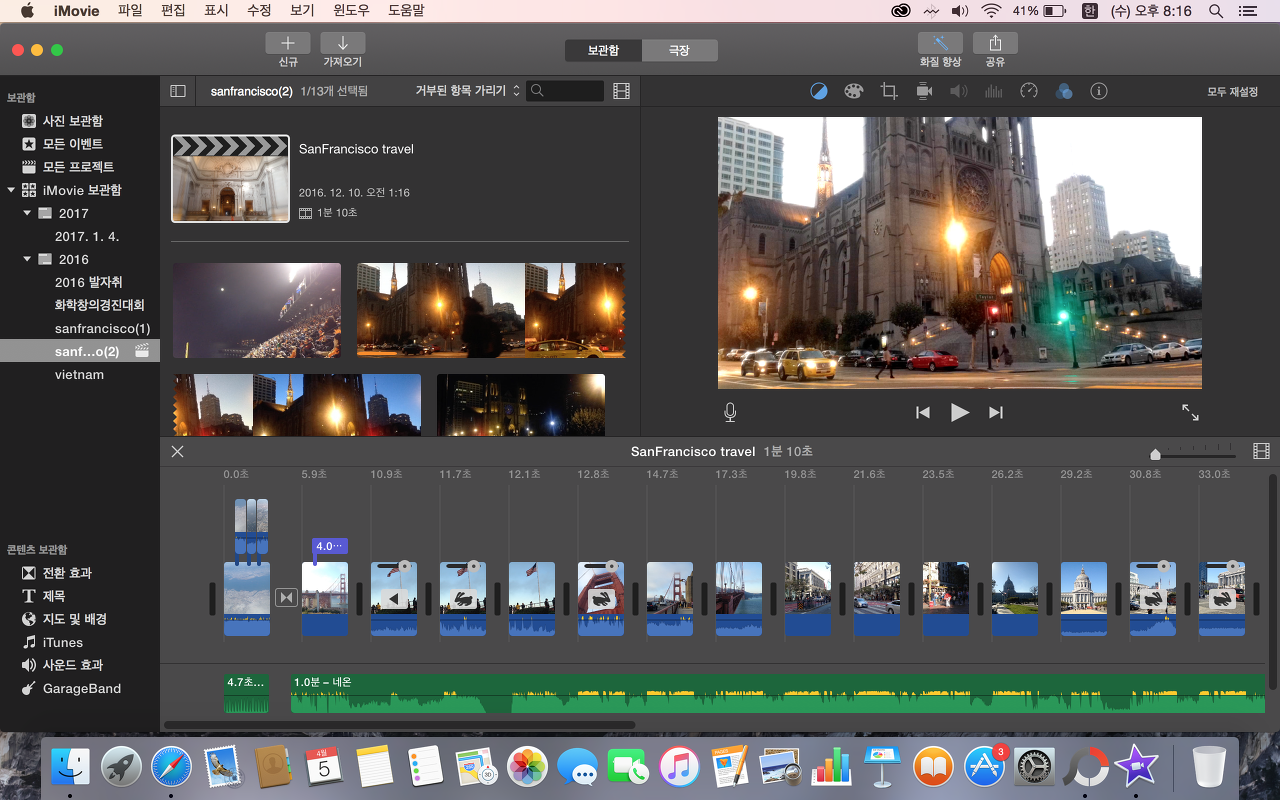Image resolution: width=1280 pixels, height=800 pixels.
Task: Collapse the iMovie 보관함 library tree
Action: coord(11,190)
